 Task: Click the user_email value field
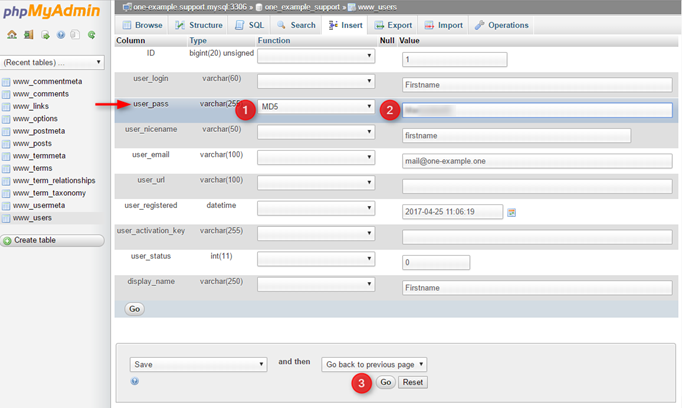[537, 160]
